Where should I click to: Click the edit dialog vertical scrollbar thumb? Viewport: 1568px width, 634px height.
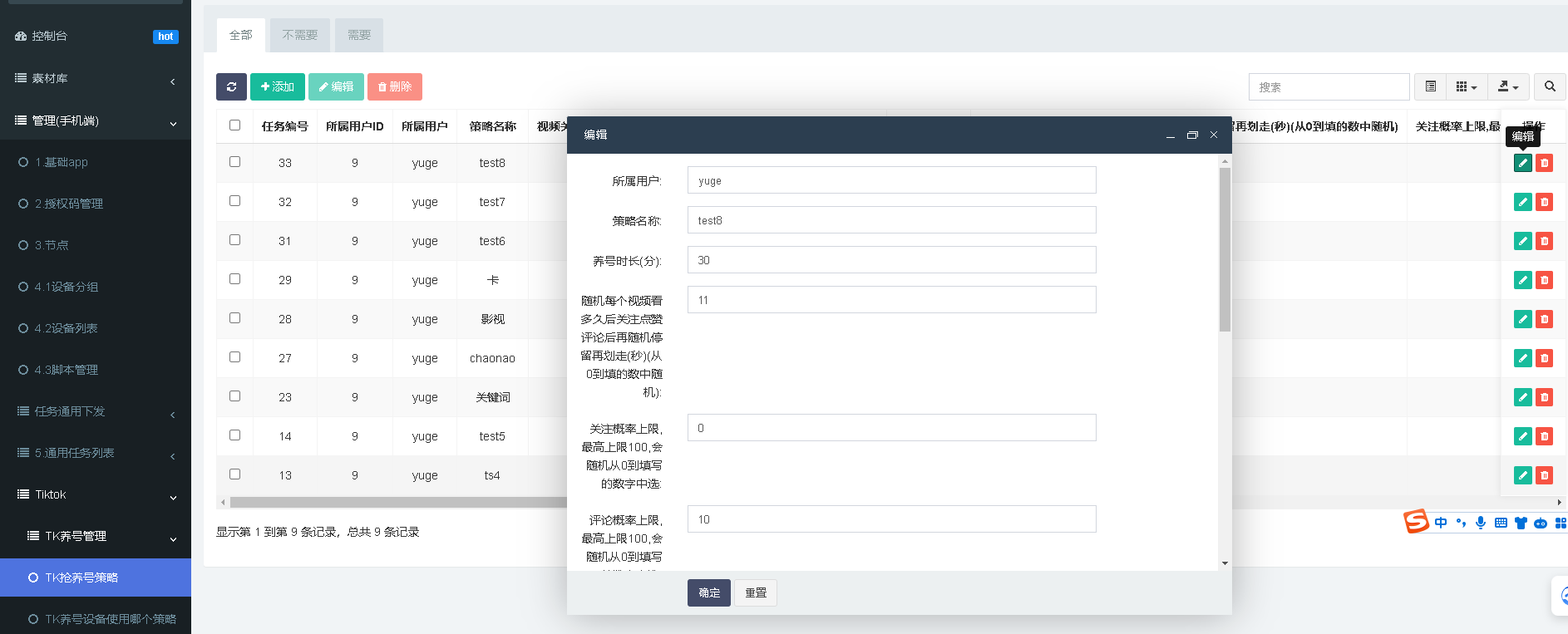[x=1225, y=249]
